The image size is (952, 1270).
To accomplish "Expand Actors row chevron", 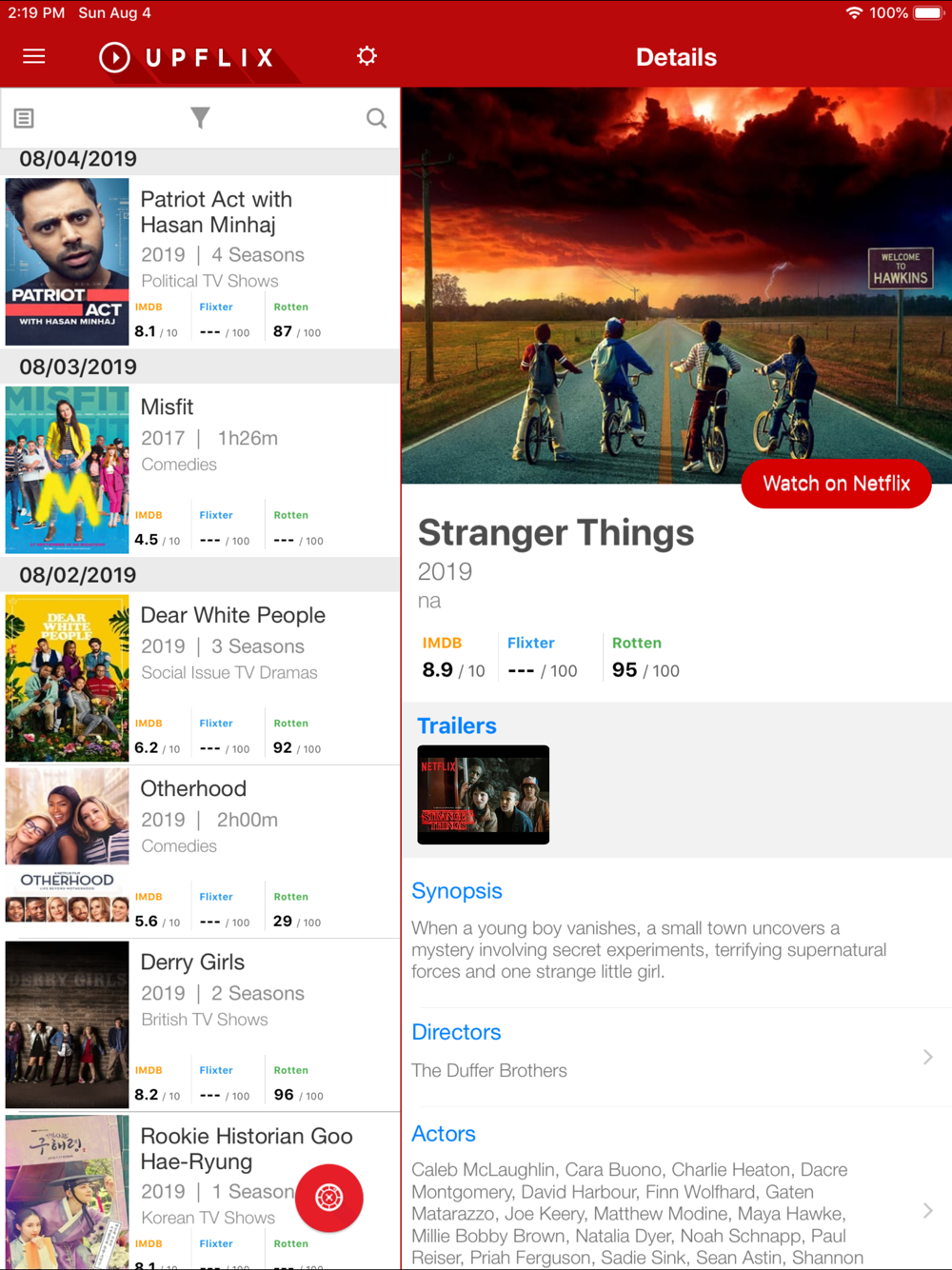I will 927,1211.
